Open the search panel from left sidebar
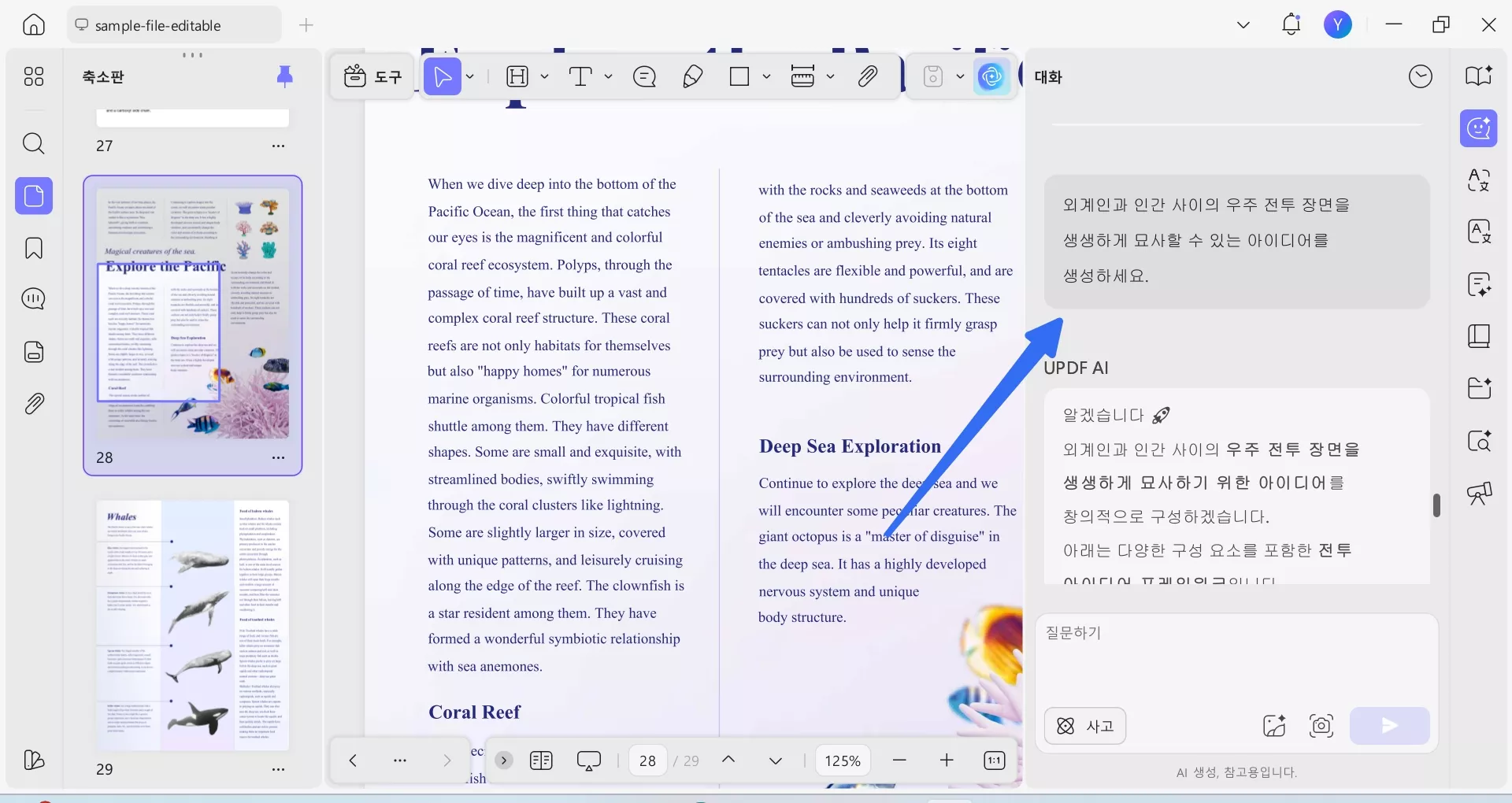 click(x=34, y=143)
